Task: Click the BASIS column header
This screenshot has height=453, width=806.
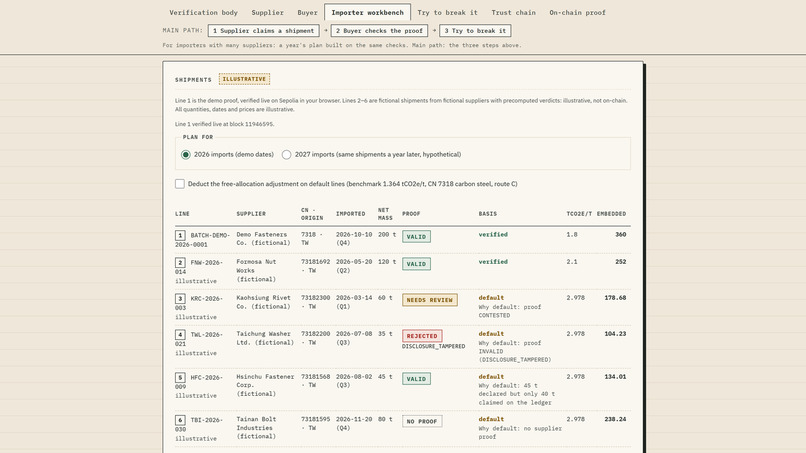Action: click(x=488, y=214)
